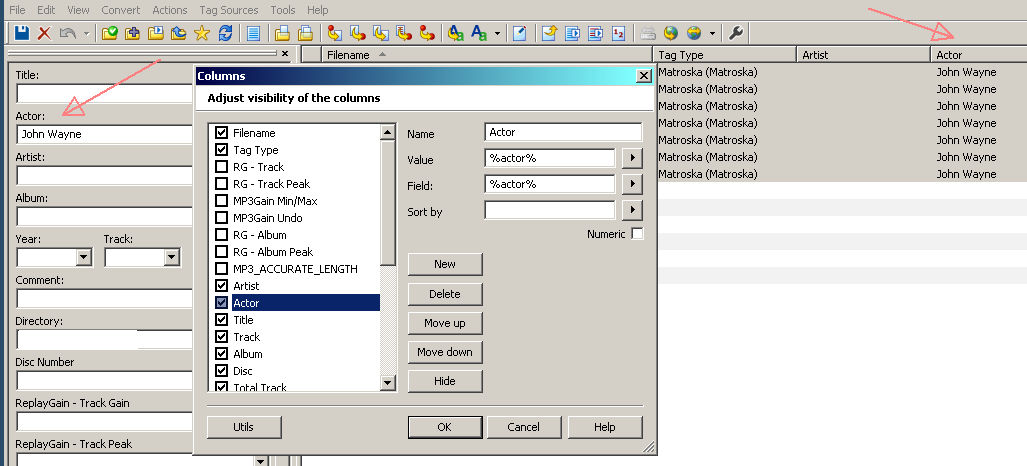Close the tag panel with small x
The image size is (1027, 466).
pos(285,54)
